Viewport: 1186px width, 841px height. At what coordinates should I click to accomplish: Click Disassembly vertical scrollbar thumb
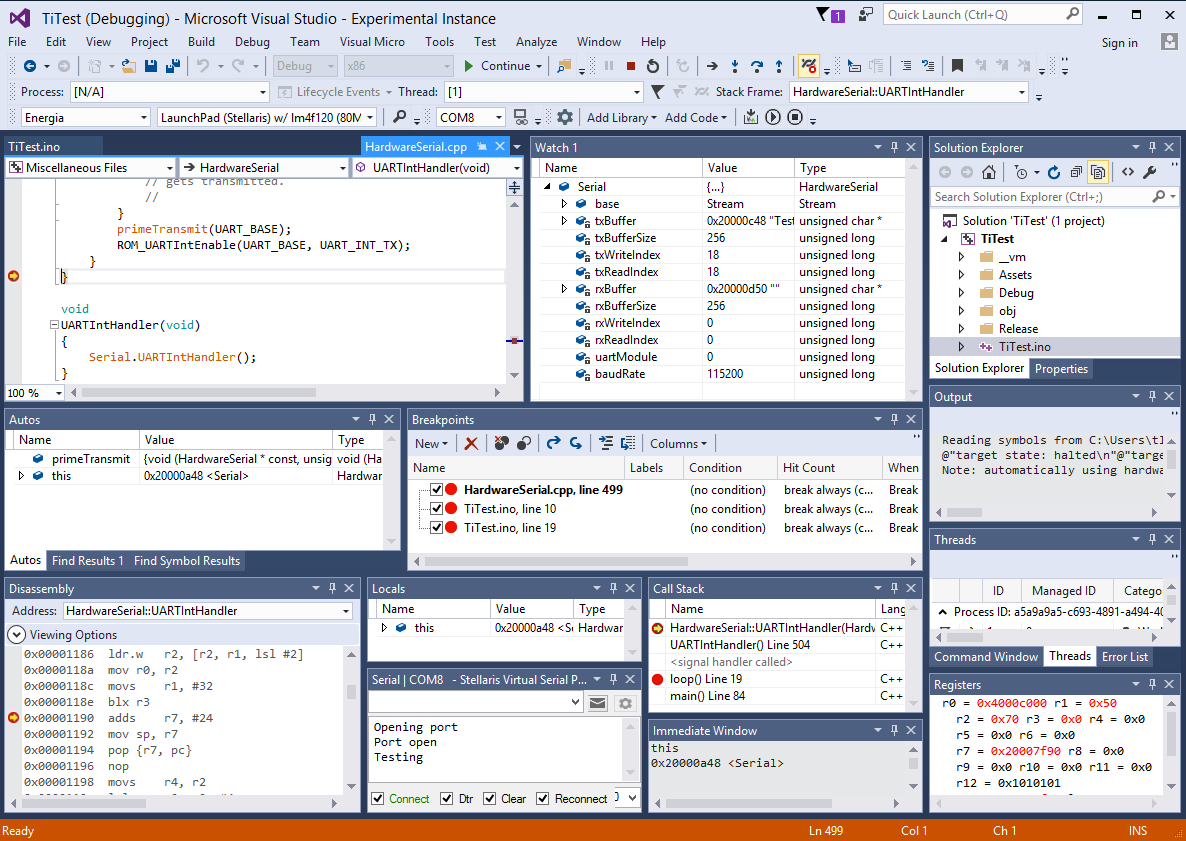[x=351, y=691]
